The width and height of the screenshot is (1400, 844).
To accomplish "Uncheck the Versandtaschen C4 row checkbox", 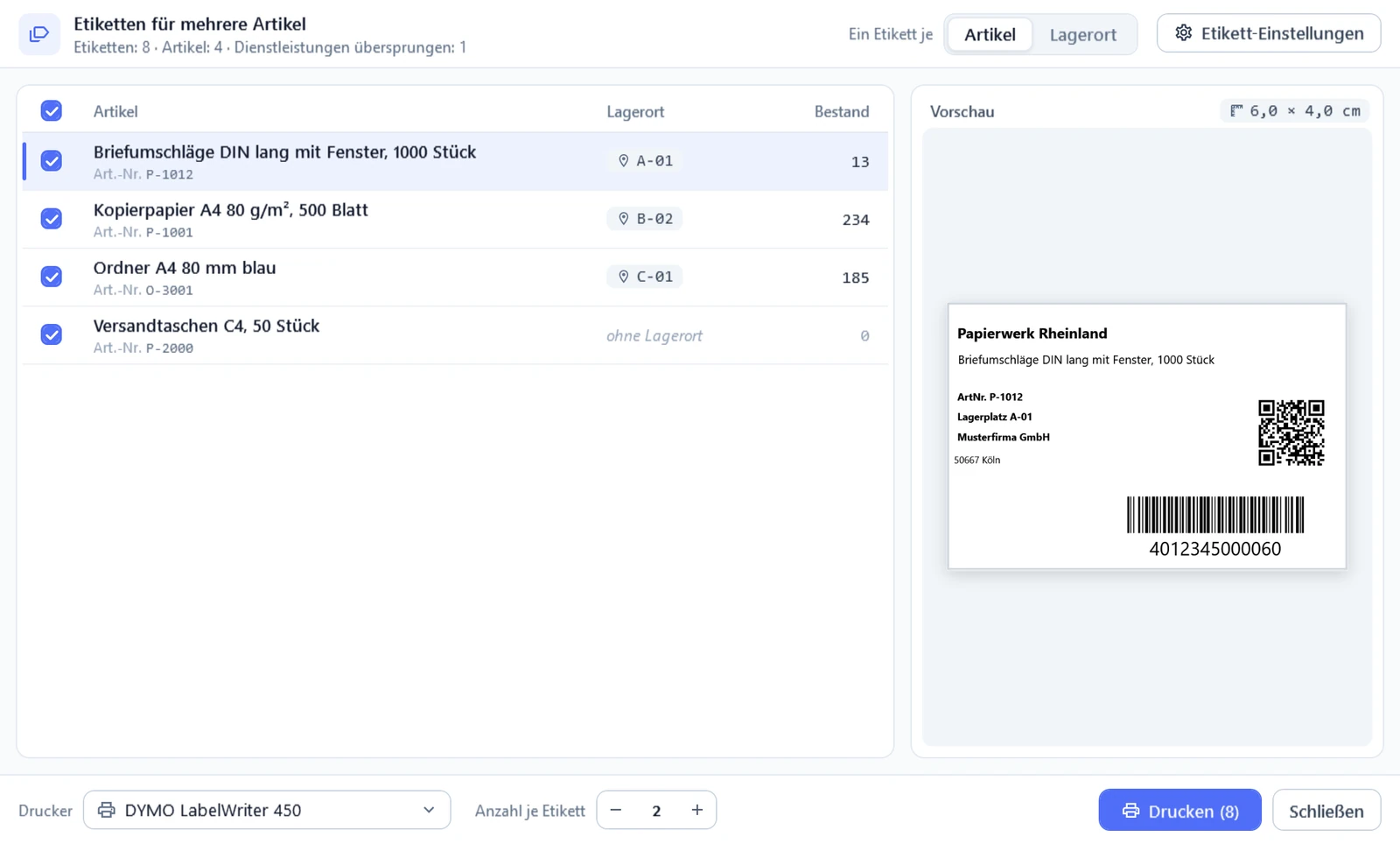I will point(52,334).
